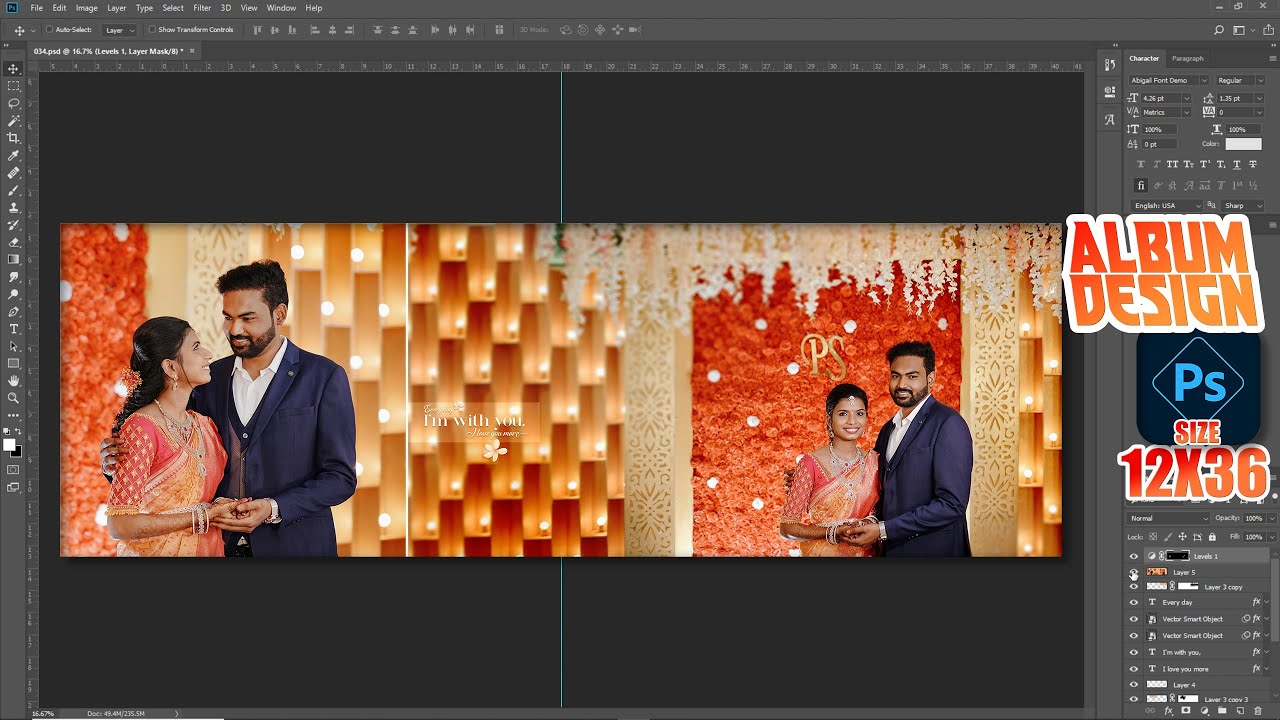Select the Gradient tool
The image size is (1280, 720).
(x=14, y=259)
